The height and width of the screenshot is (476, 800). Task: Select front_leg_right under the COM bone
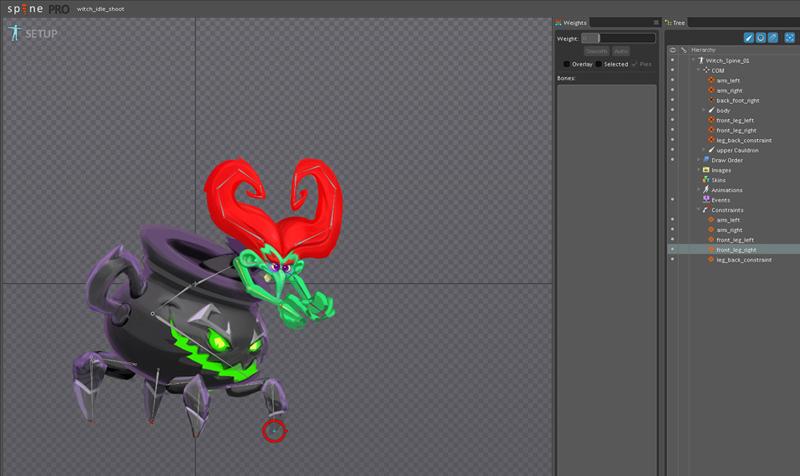[x=736, y=130]
